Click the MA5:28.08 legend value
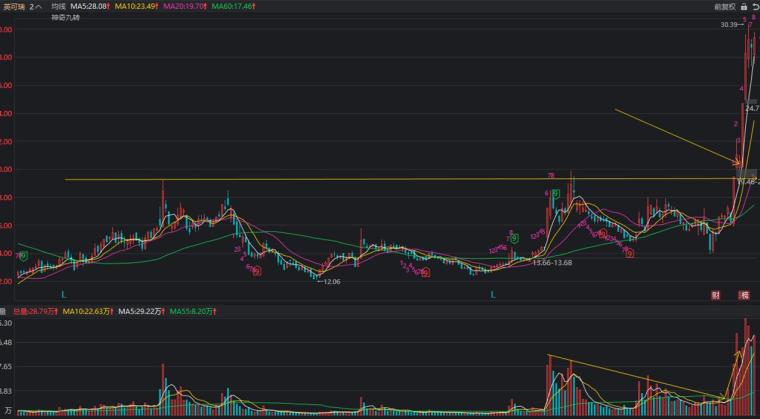This screenshot has width=760, height=419. pyautogui.click(x=89, y=7)
